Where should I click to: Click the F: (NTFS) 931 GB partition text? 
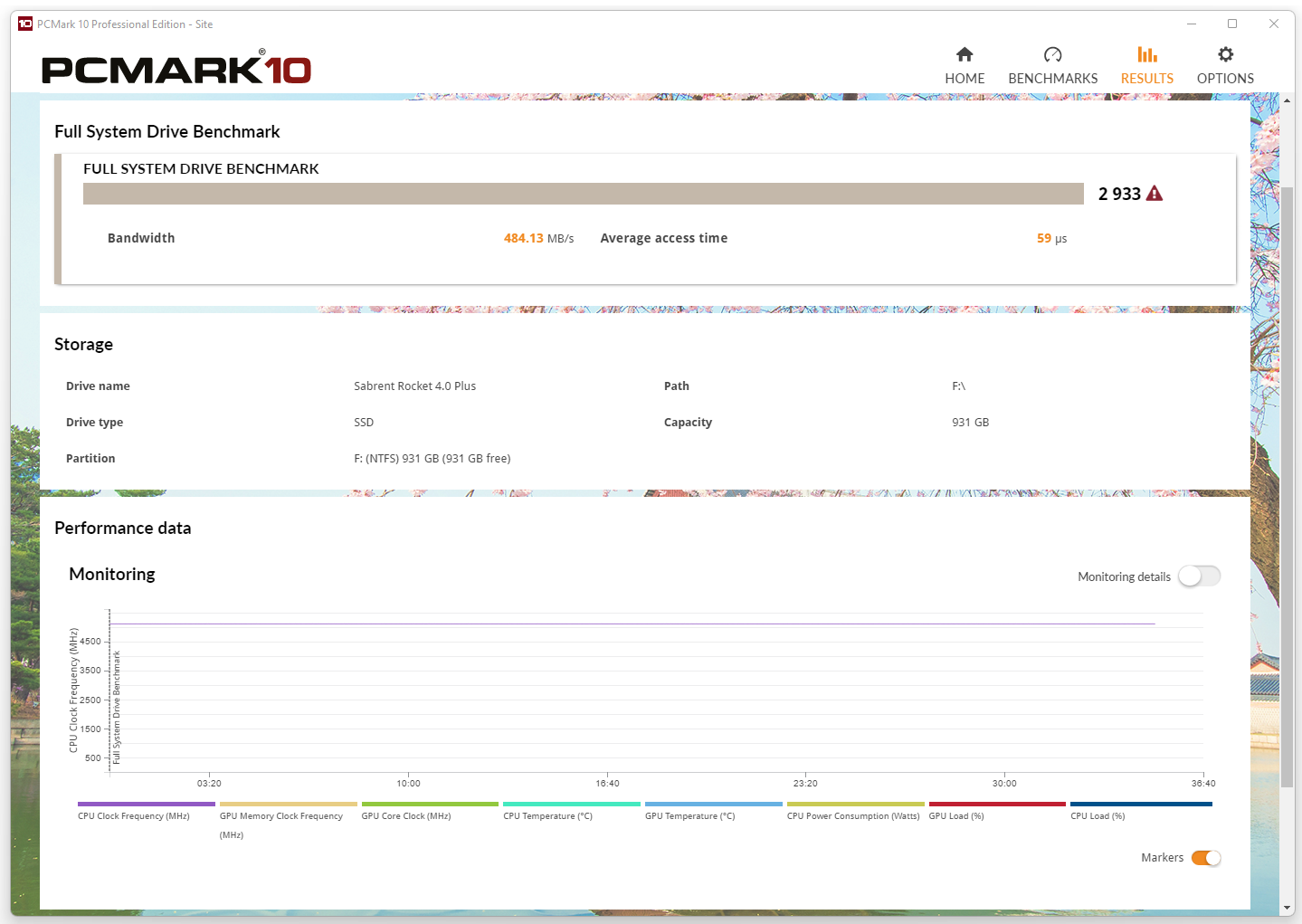tap(432, 458)
